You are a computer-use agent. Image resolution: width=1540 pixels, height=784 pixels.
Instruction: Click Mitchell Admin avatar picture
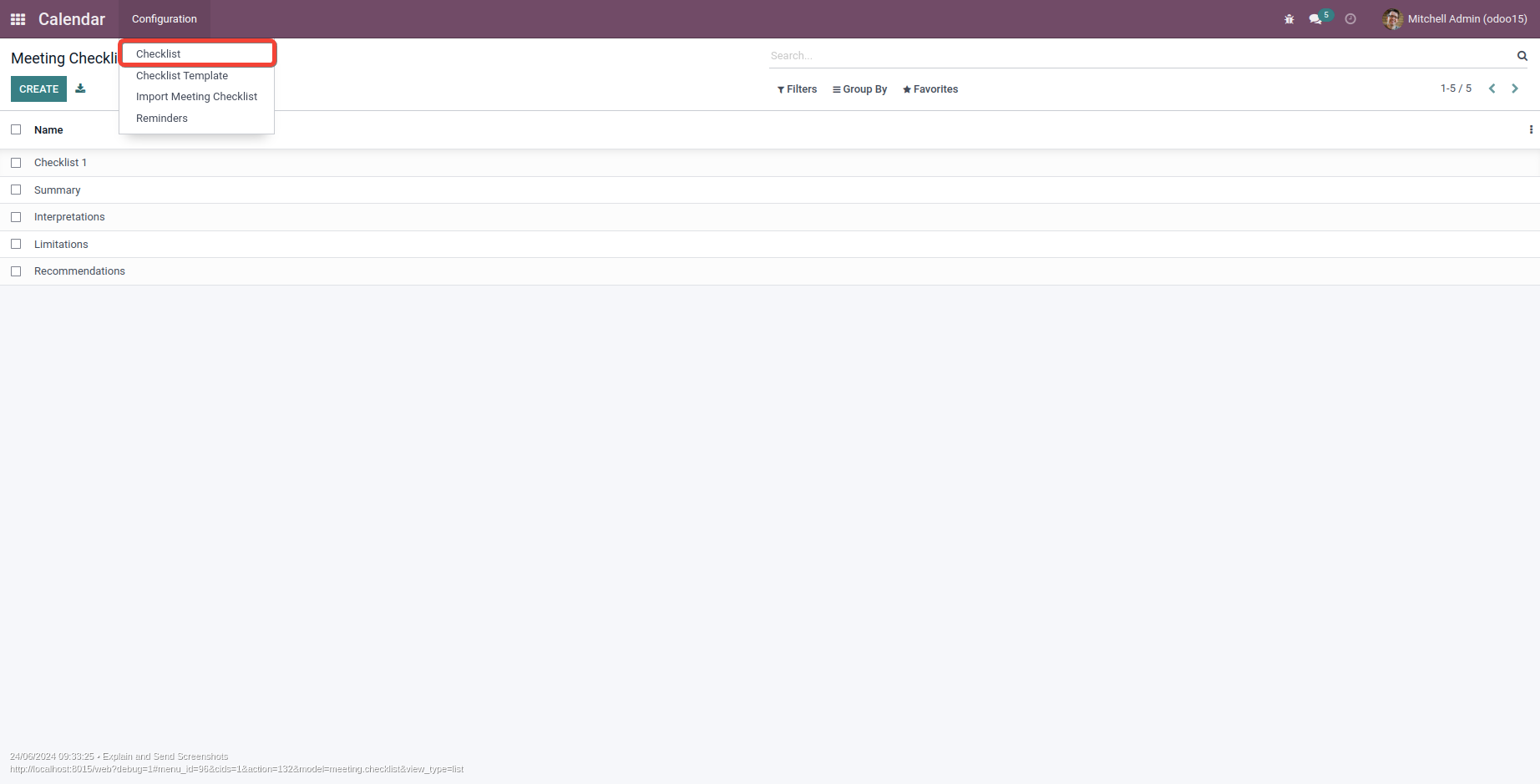1392,19
